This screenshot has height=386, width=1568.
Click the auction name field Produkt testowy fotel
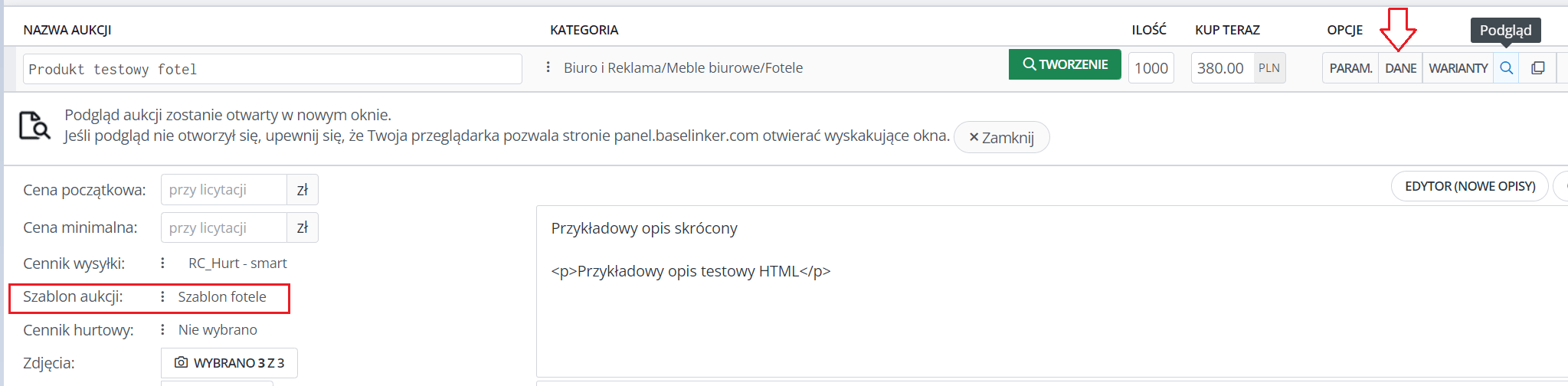tap(273, 69)
